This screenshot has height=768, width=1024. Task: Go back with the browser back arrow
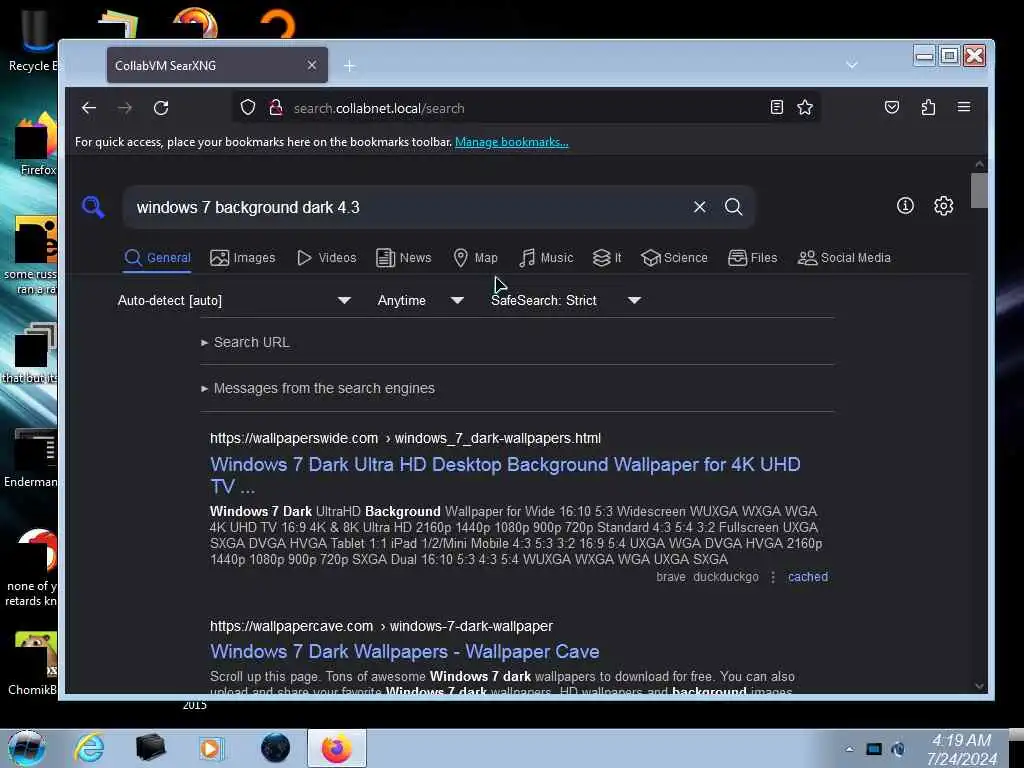[89, 108]
